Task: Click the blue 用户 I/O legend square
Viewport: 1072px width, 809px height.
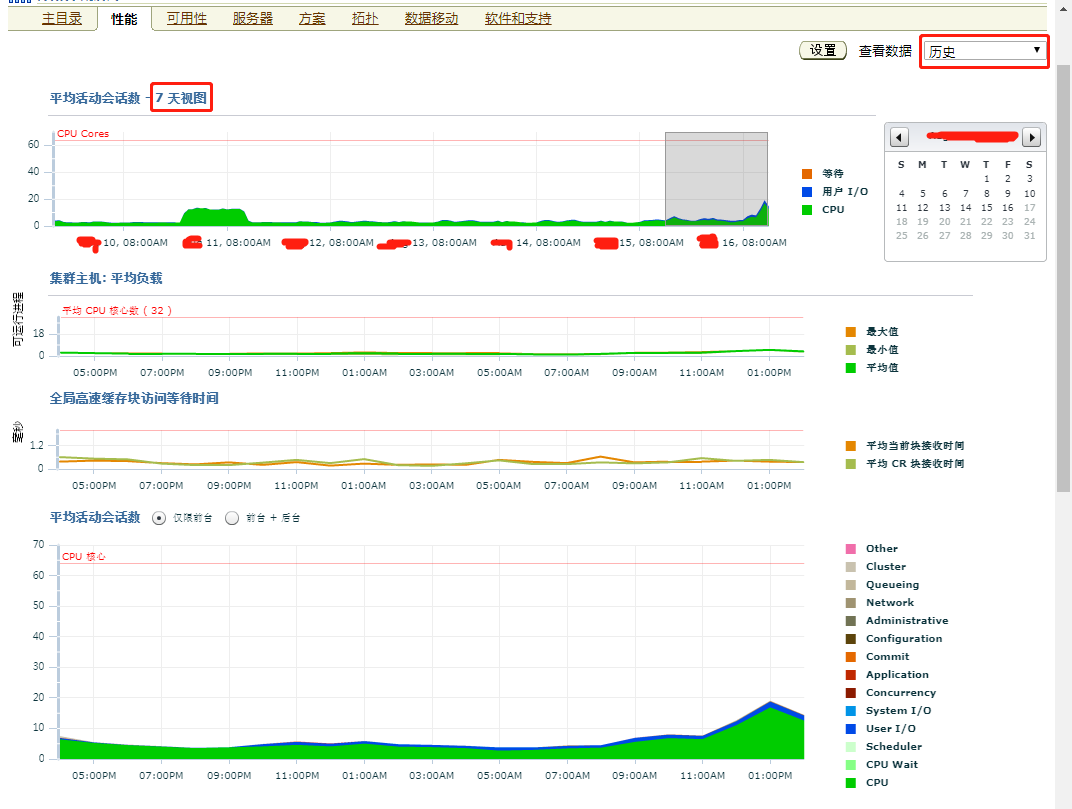Action: 808,191
